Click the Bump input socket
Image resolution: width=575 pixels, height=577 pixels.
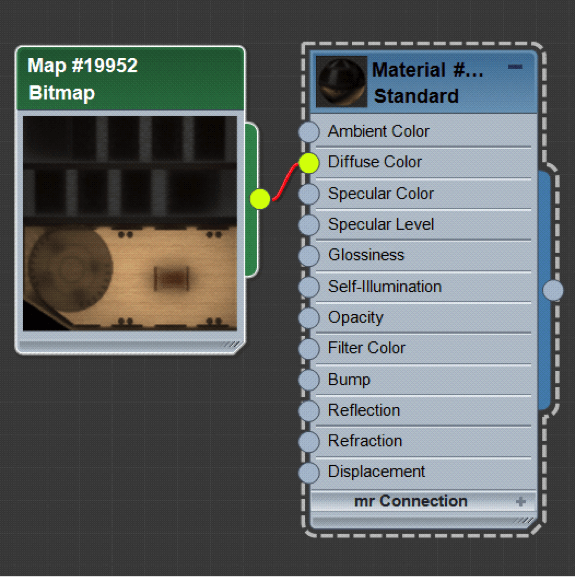pos(309,380)
